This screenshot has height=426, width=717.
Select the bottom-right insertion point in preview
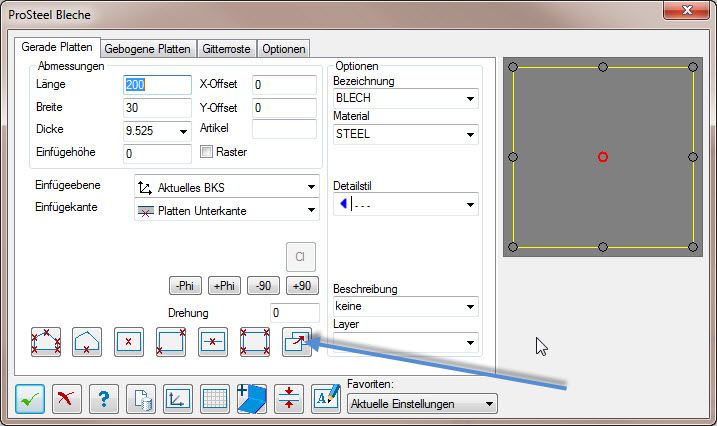(x=693, y=247)
